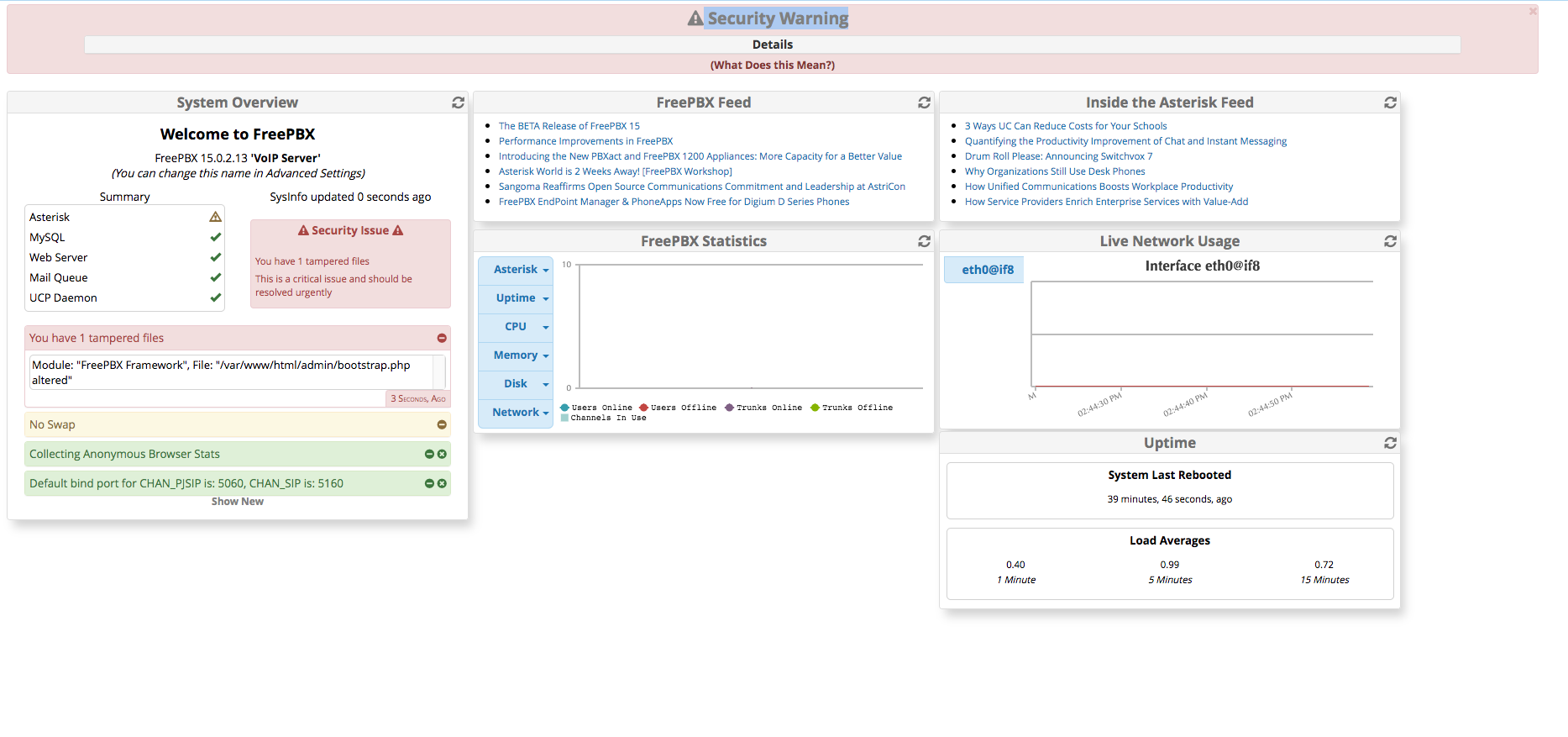Refresh the FreePBX Feed panel
Image resolution: width=1568 pixels, height=737 pixels.
[x=924, y=103]
